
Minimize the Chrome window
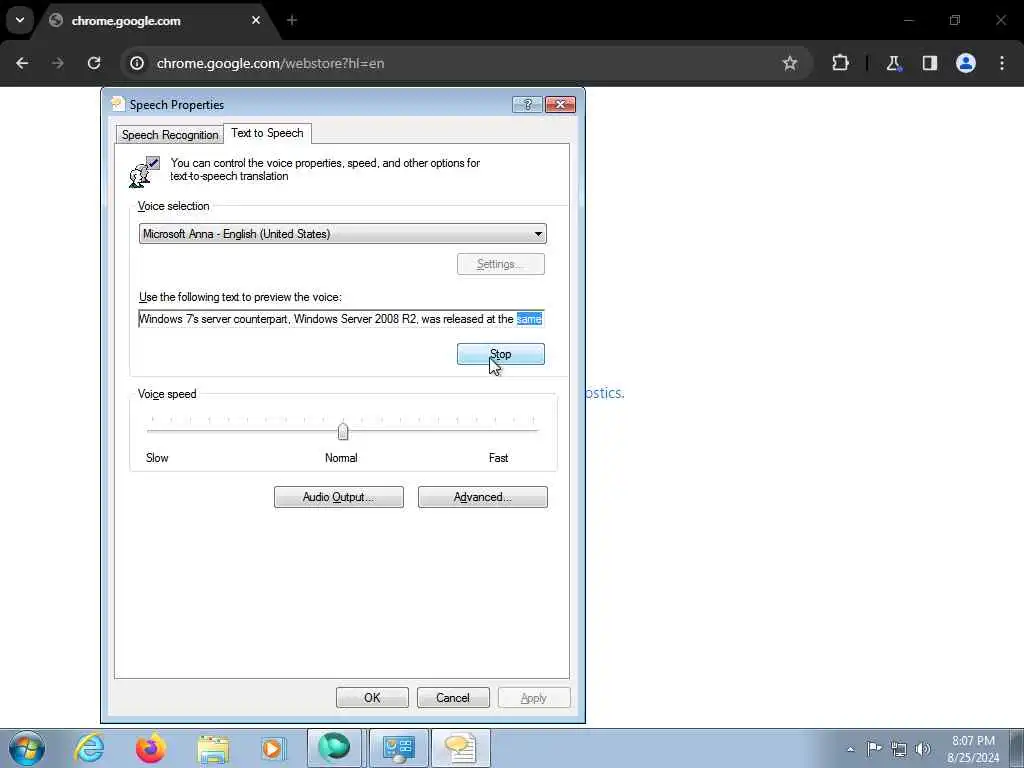click(908, 20)
